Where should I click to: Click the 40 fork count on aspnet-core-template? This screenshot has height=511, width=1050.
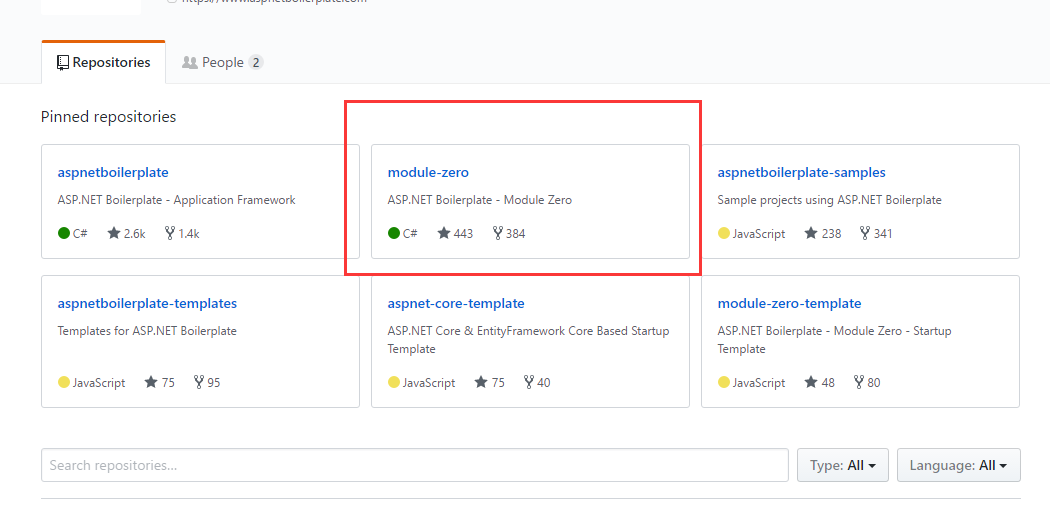(544, 383)
